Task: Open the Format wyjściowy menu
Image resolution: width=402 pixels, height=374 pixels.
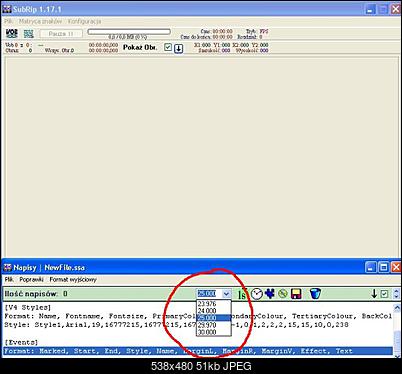Action: pyautogui.click(x=73, y=279)
